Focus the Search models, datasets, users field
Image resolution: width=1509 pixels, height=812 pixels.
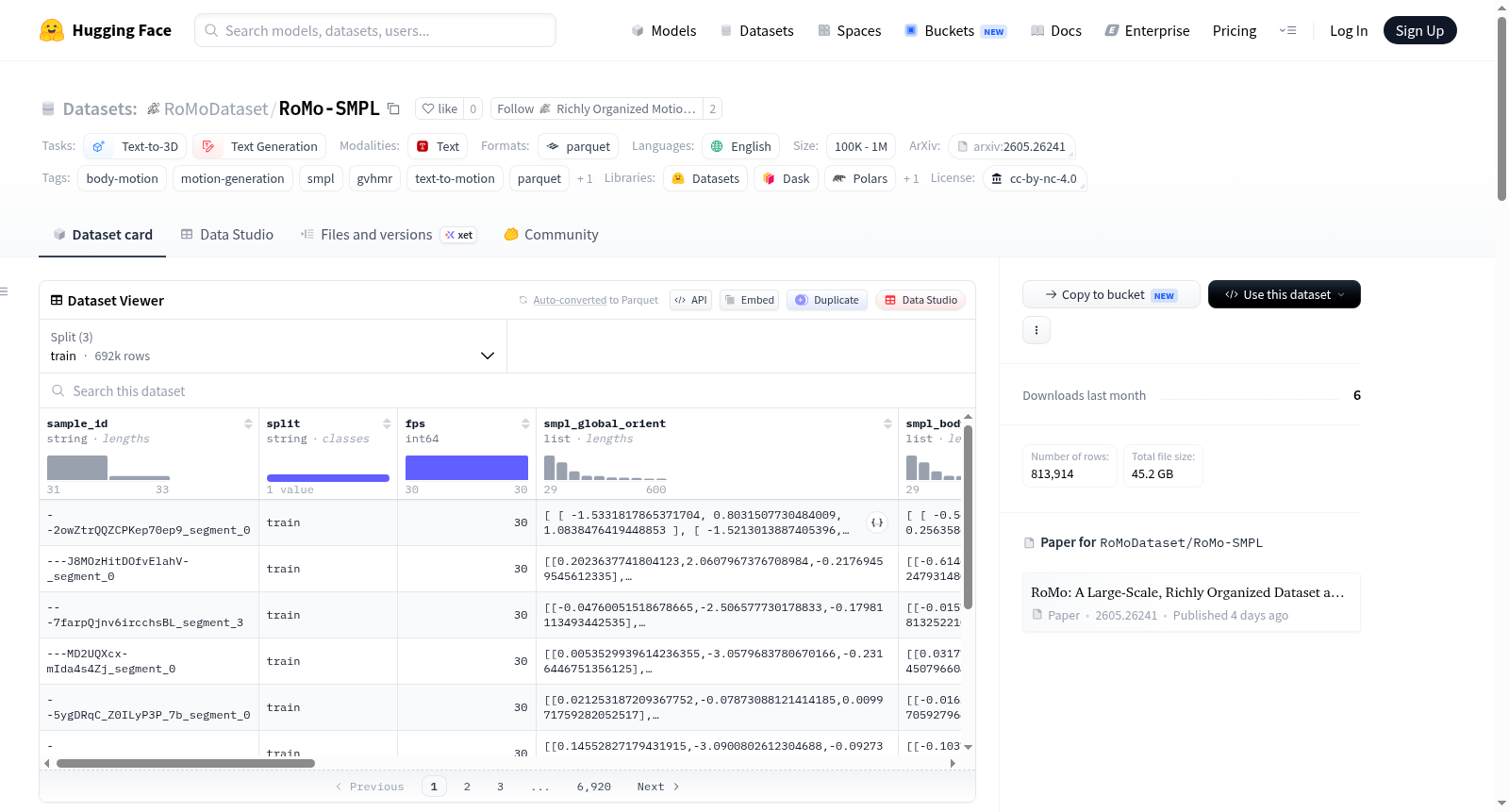[x=375, y=30]
